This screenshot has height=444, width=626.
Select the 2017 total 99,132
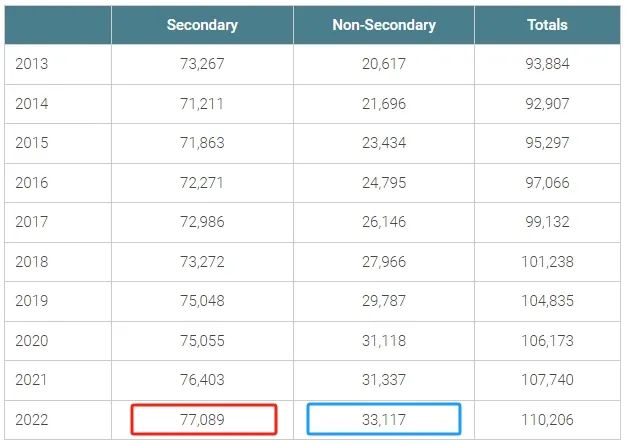(x=547, y=222)
